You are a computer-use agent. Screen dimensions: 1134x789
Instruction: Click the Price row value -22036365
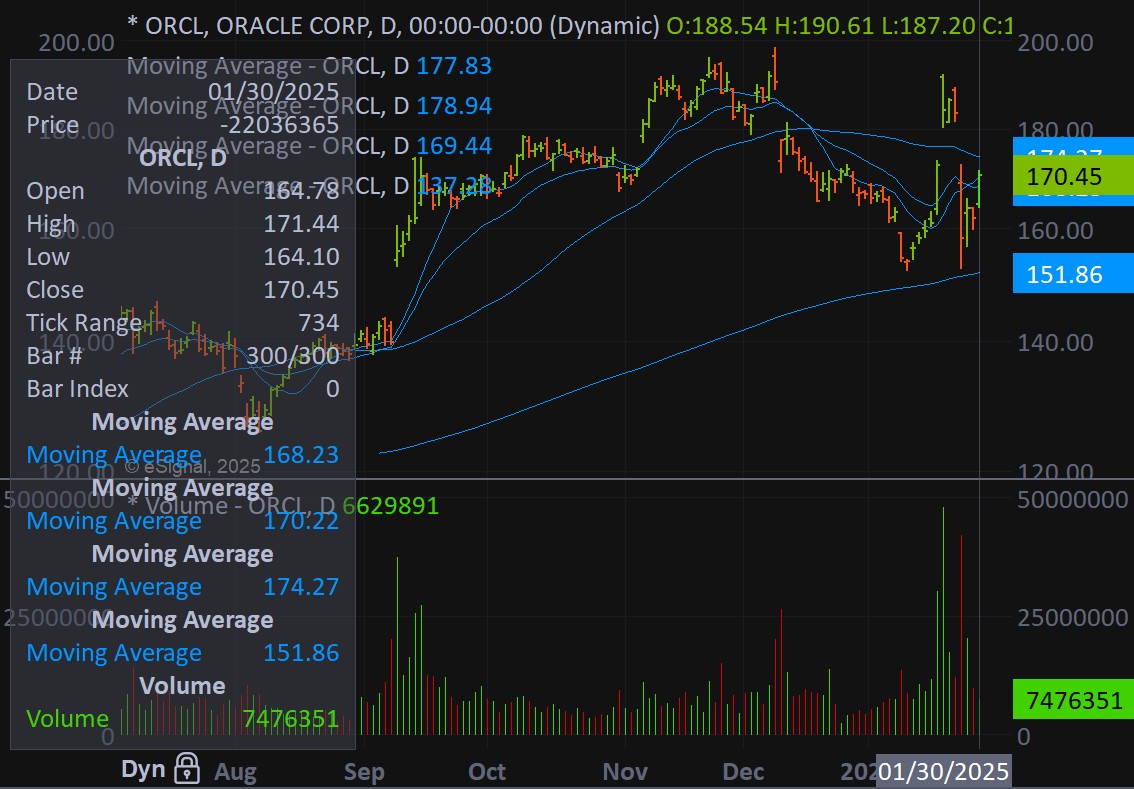click(x=279, y=124)
